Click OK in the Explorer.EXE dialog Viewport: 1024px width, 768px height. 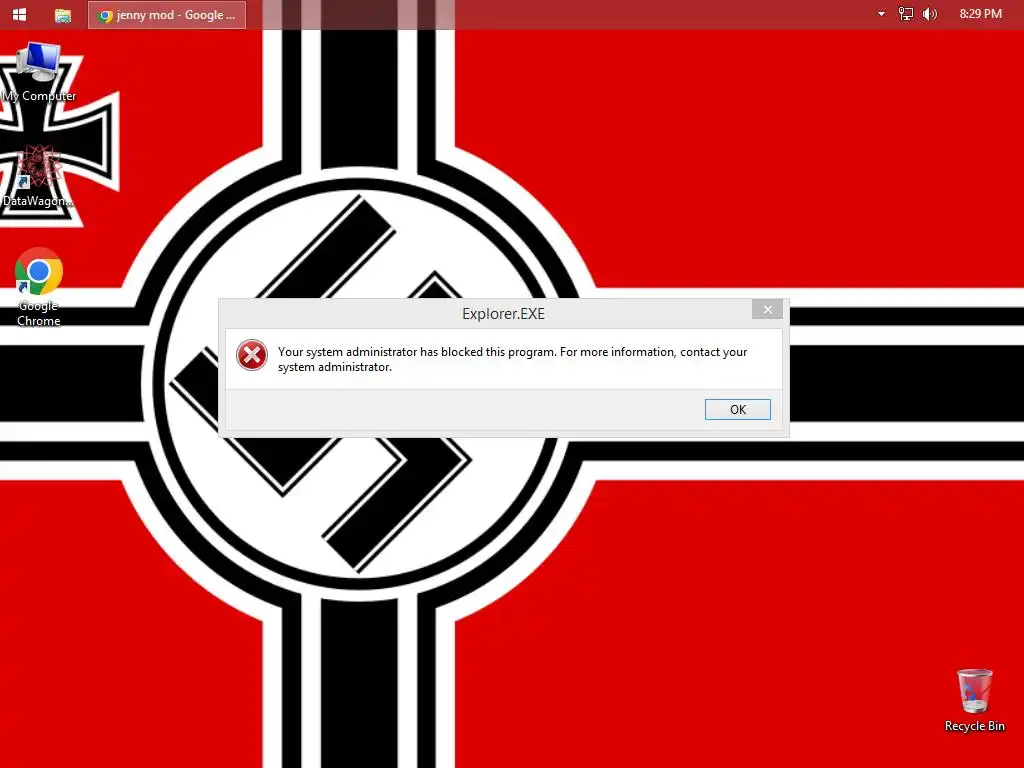737,409
